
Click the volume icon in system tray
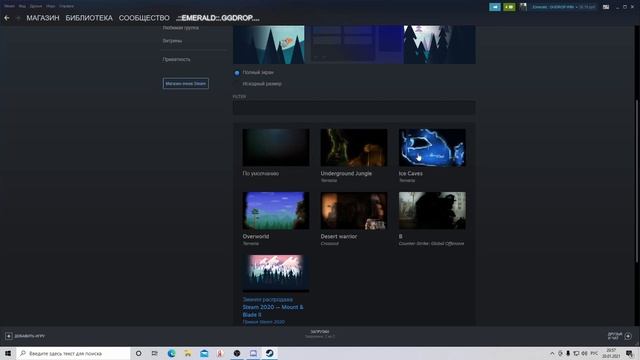[x=584, y=353]
